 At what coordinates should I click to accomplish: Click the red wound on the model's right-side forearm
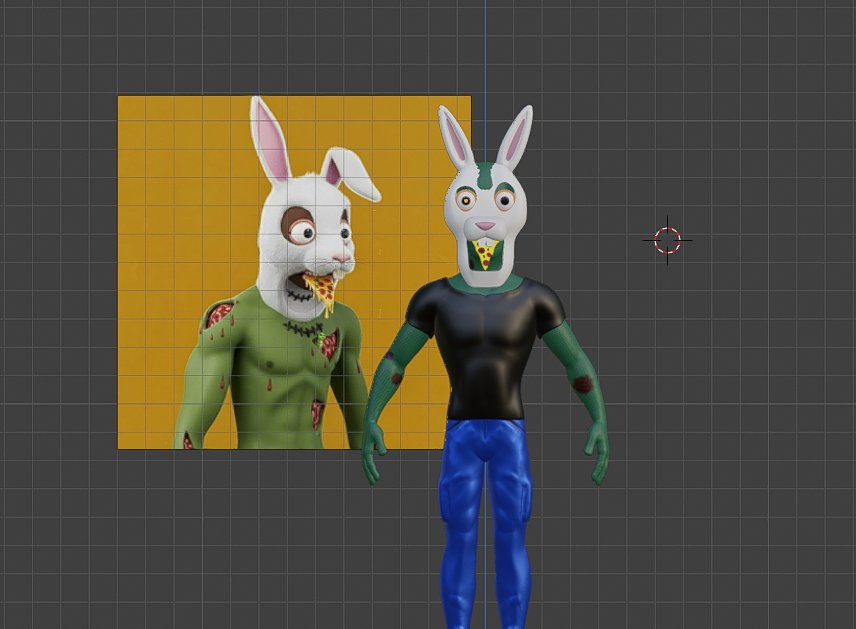581,382
